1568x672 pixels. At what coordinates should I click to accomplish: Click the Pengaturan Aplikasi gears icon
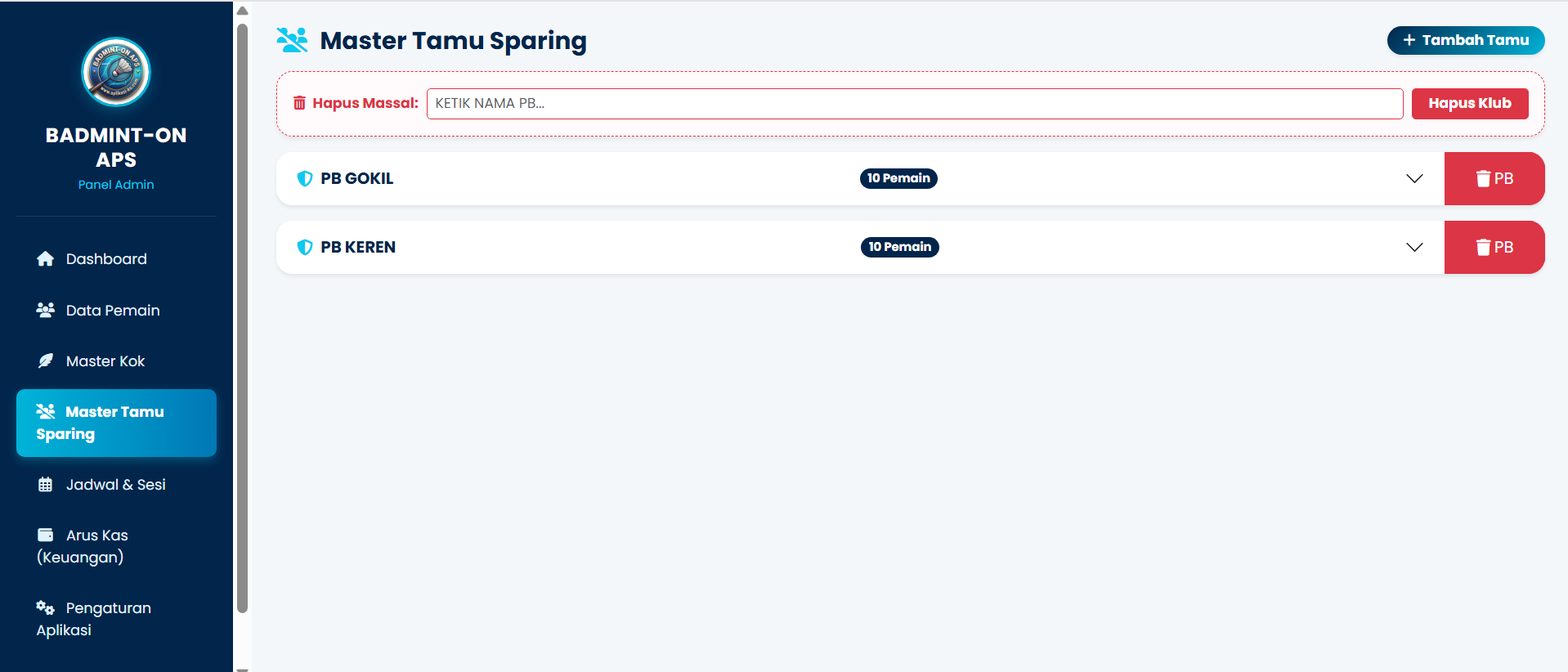pyautogui.click(x=46, y=607)
